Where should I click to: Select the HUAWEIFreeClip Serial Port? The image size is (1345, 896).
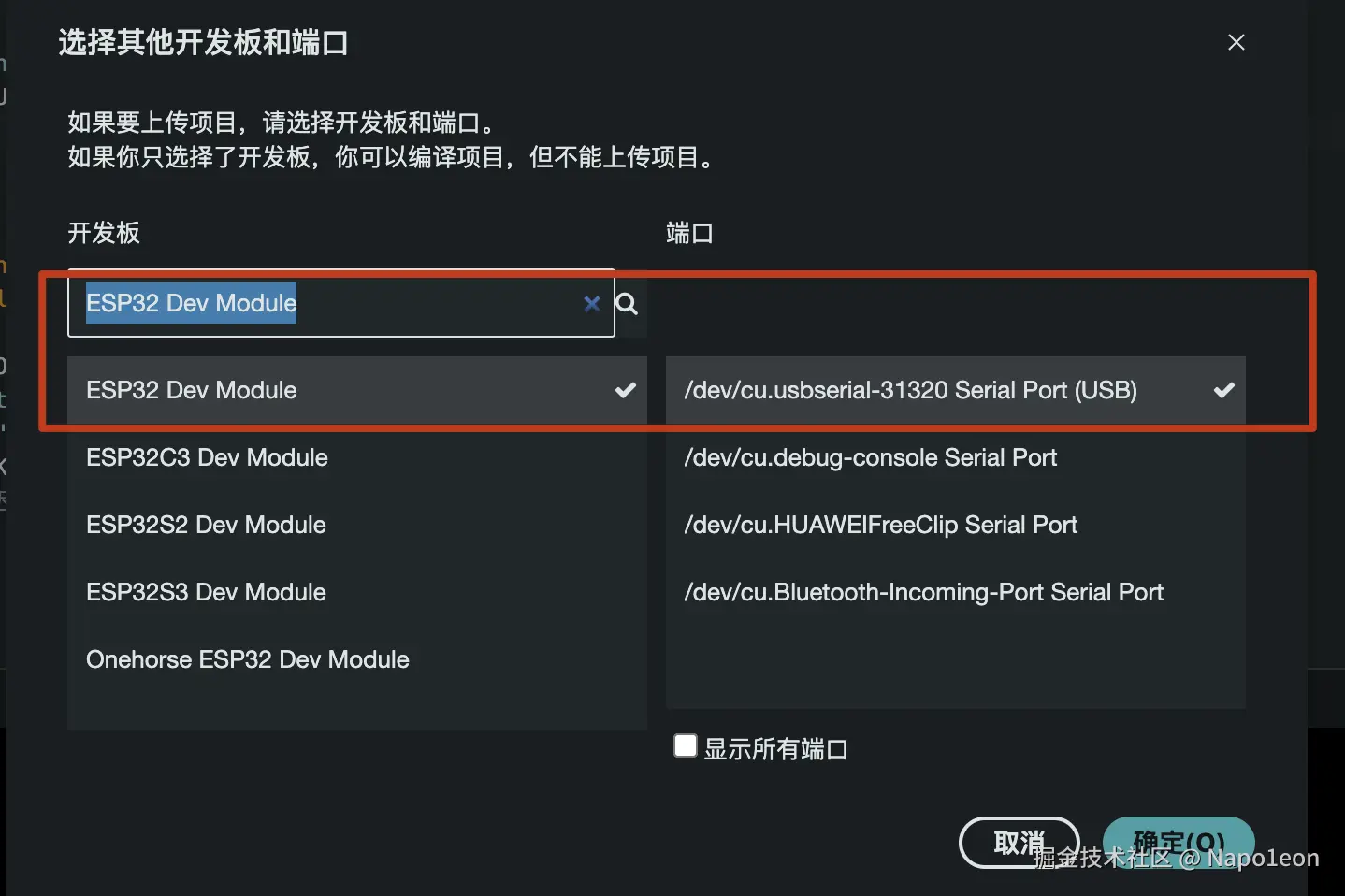pos(880,525)
